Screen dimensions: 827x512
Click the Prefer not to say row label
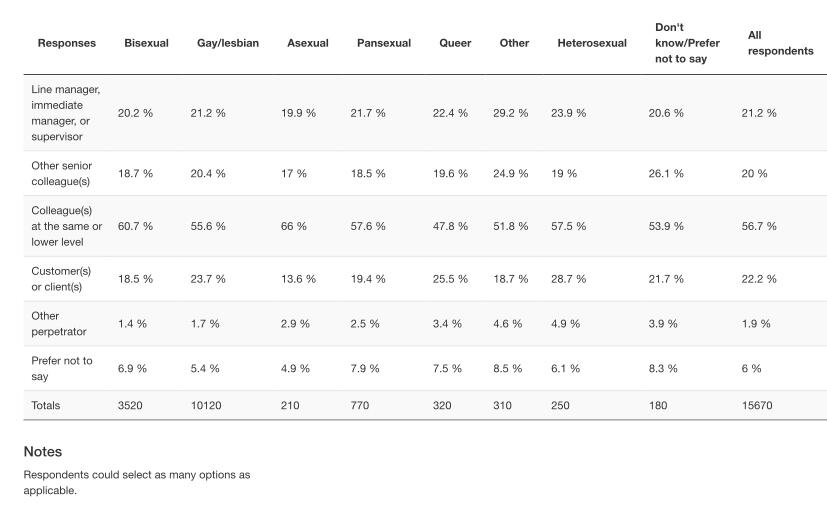click(62, 368)
